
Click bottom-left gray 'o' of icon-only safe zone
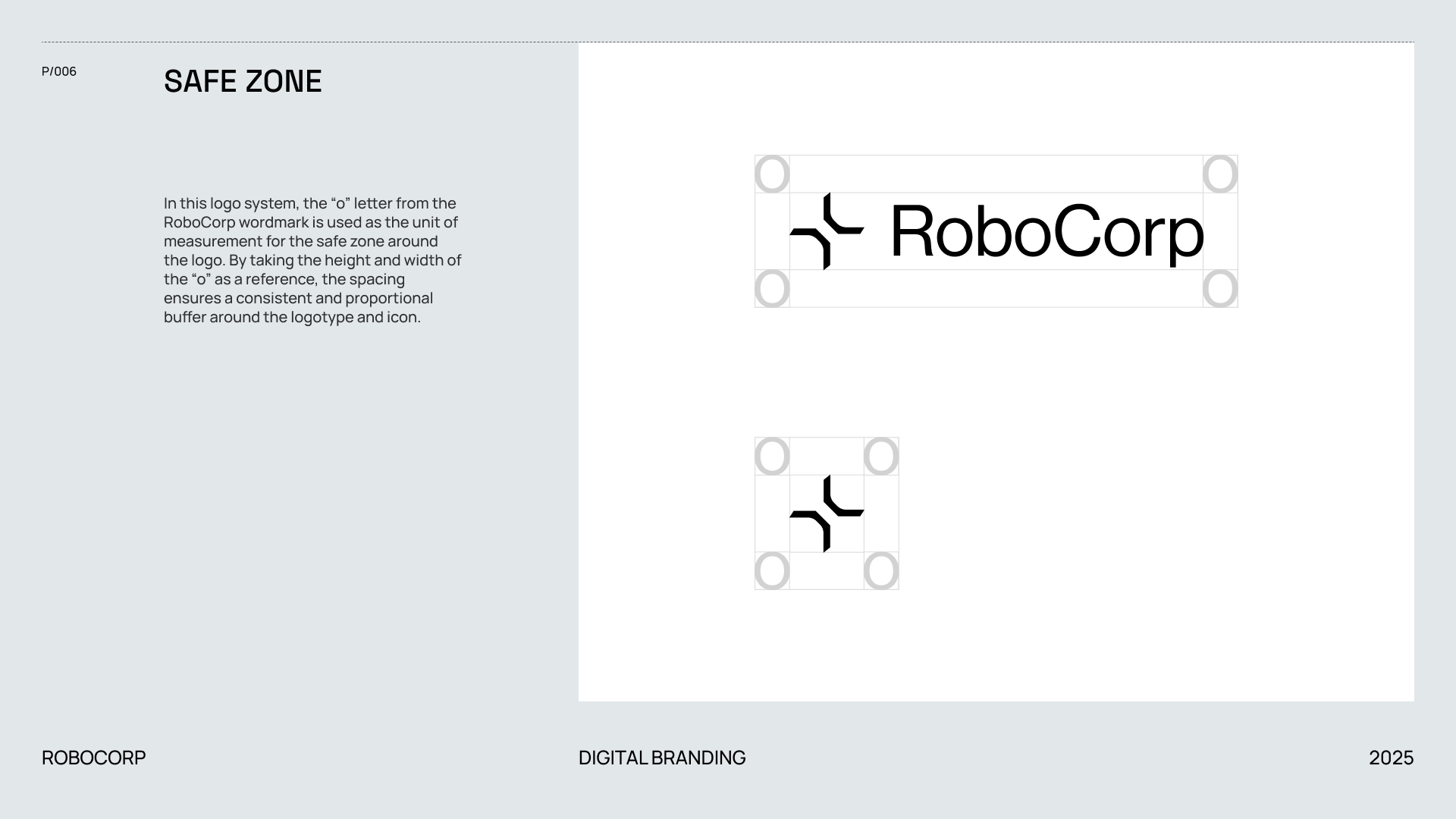(772, 571)
